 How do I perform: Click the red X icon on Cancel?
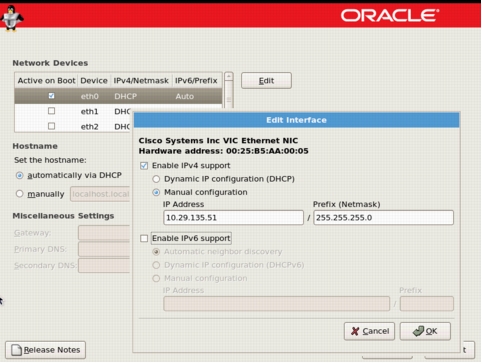pos(355,331)
